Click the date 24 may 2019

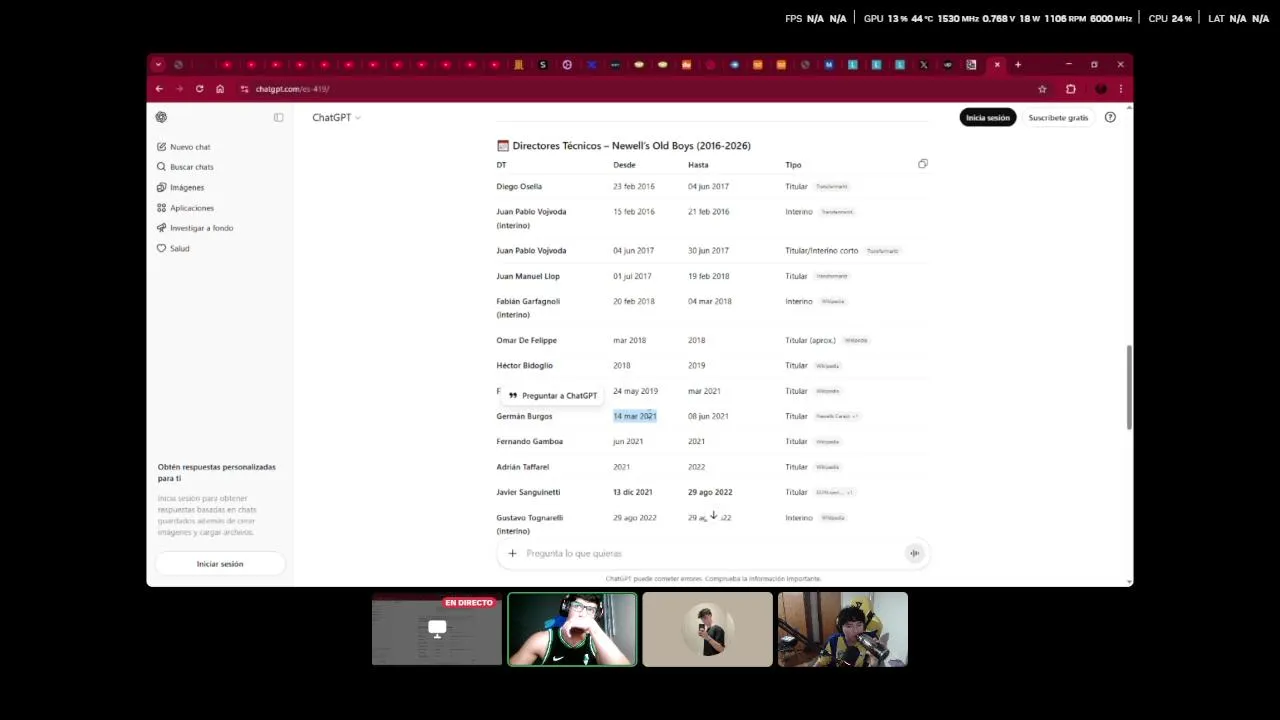pos(635,391)
